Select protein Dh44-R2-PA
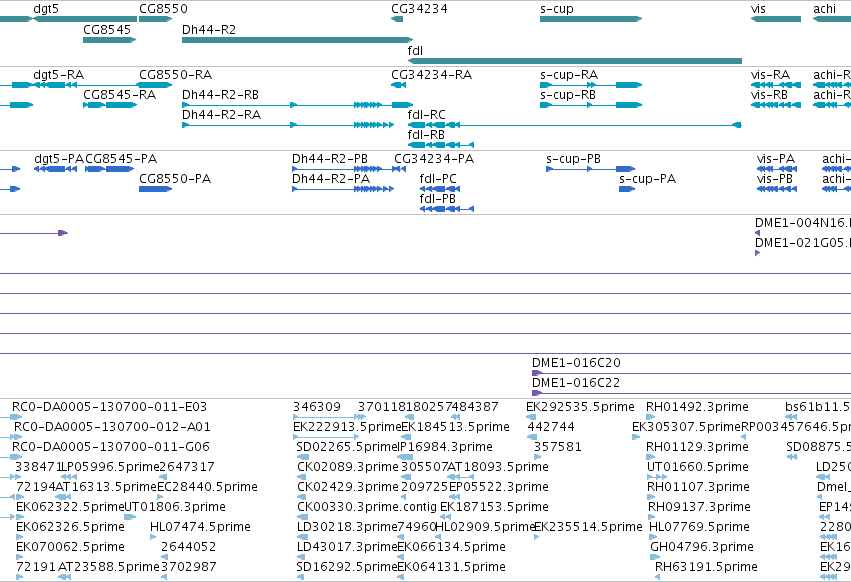 pyautogui.click(x=343, y=189)
